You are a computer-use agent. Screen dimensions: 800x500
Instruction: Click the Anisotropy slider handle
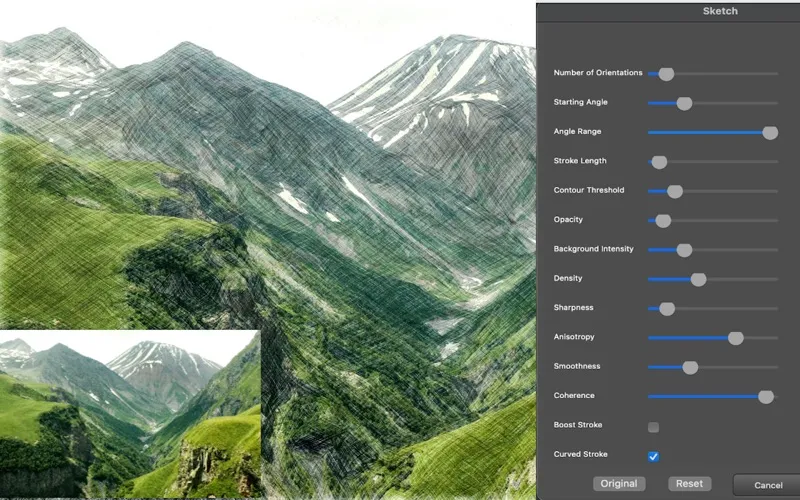click(735, 338)
